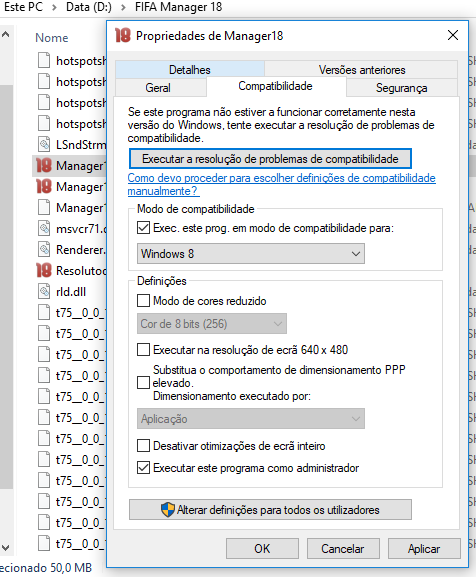Click the Nome column header
The width and height of the screenshot is (476, 577).
(52, 38)
